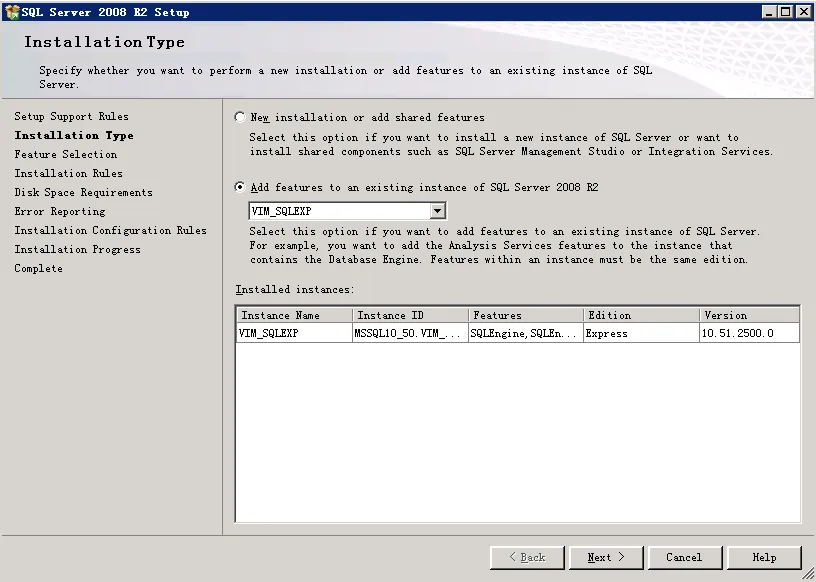Go to Error Reporting step

(x=60, y=211)
